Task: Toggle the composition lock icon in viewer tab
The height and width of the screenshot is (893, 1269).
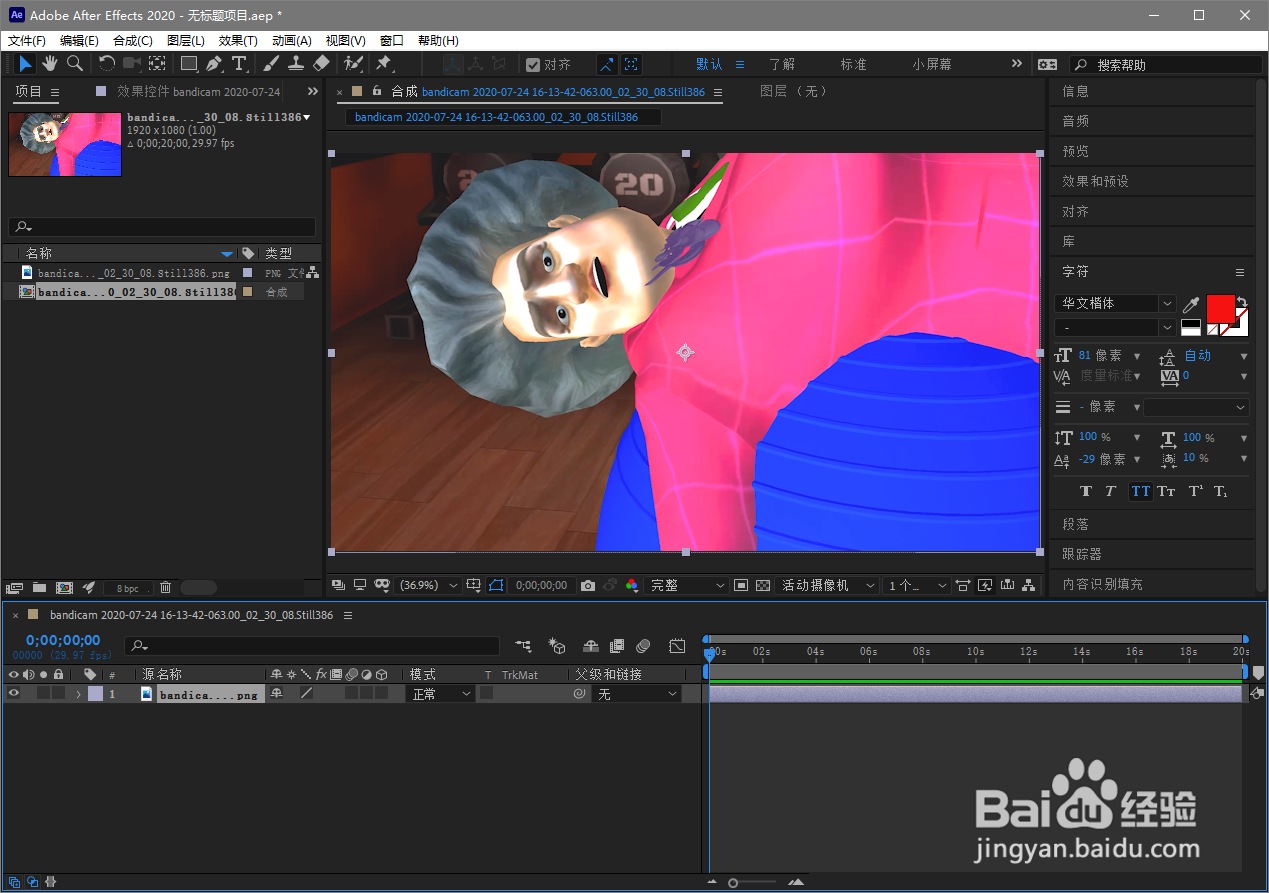Action: [377, 91]
